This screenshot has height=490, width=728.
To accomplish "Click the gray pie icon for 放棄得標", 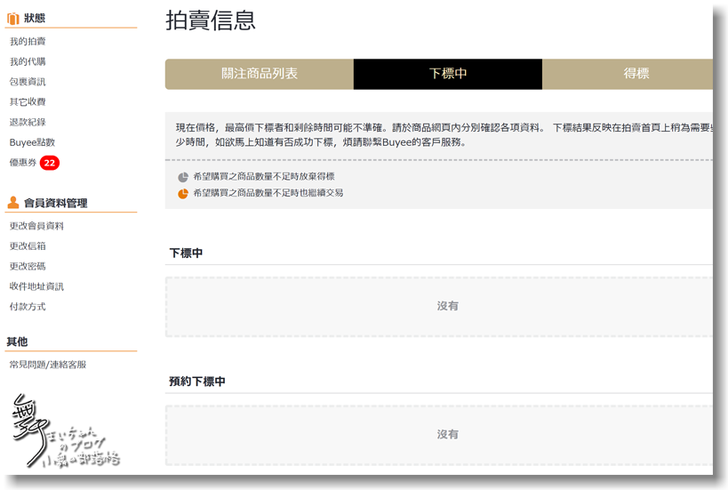I will pos(183,177).
